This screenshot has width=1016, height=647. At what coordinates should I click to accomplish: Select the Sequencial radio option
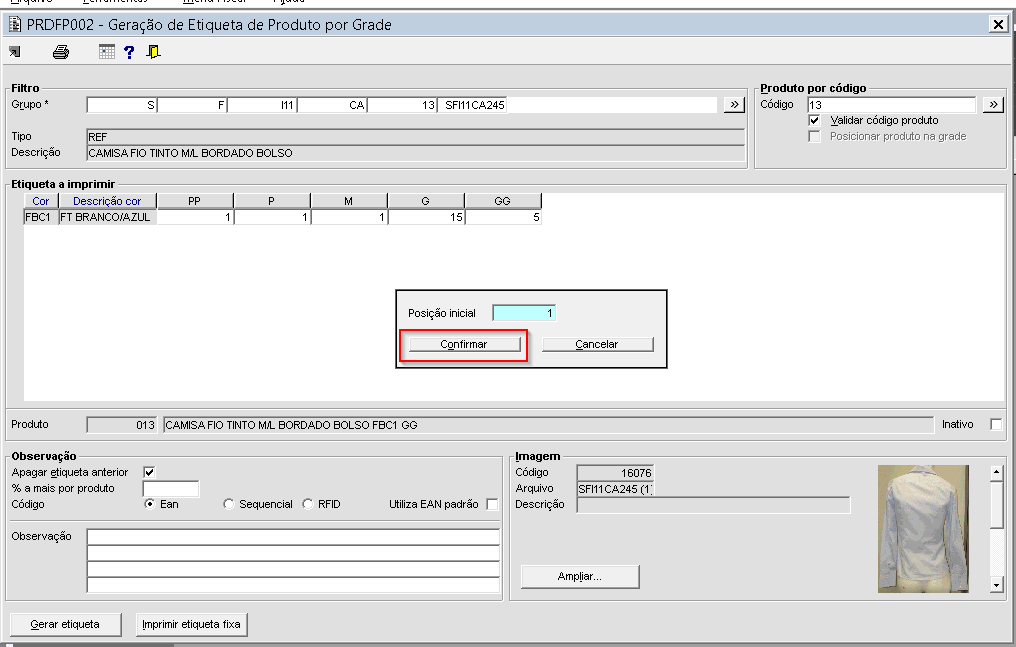coord(228,504)
